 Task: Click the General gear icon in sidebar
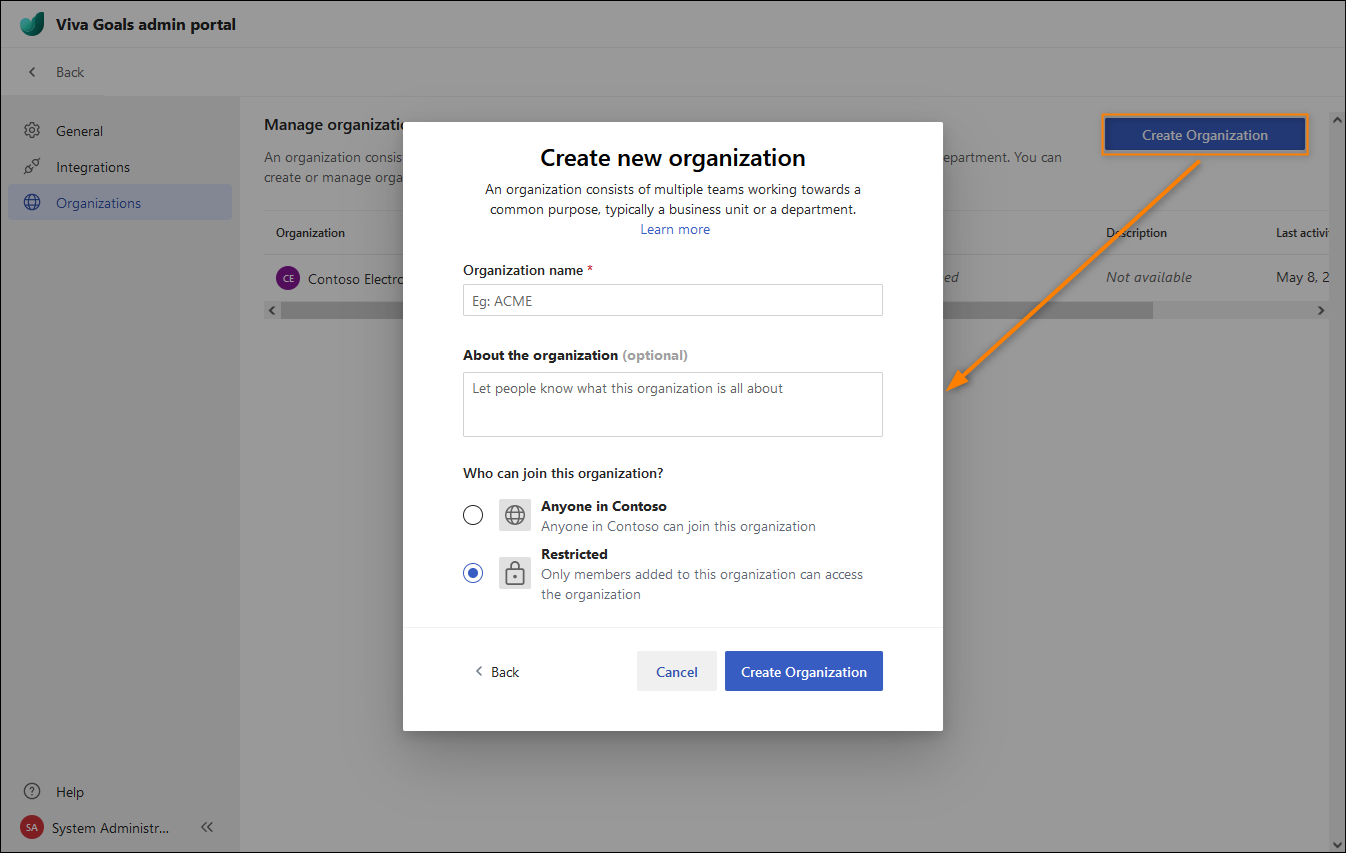(32, 131)
